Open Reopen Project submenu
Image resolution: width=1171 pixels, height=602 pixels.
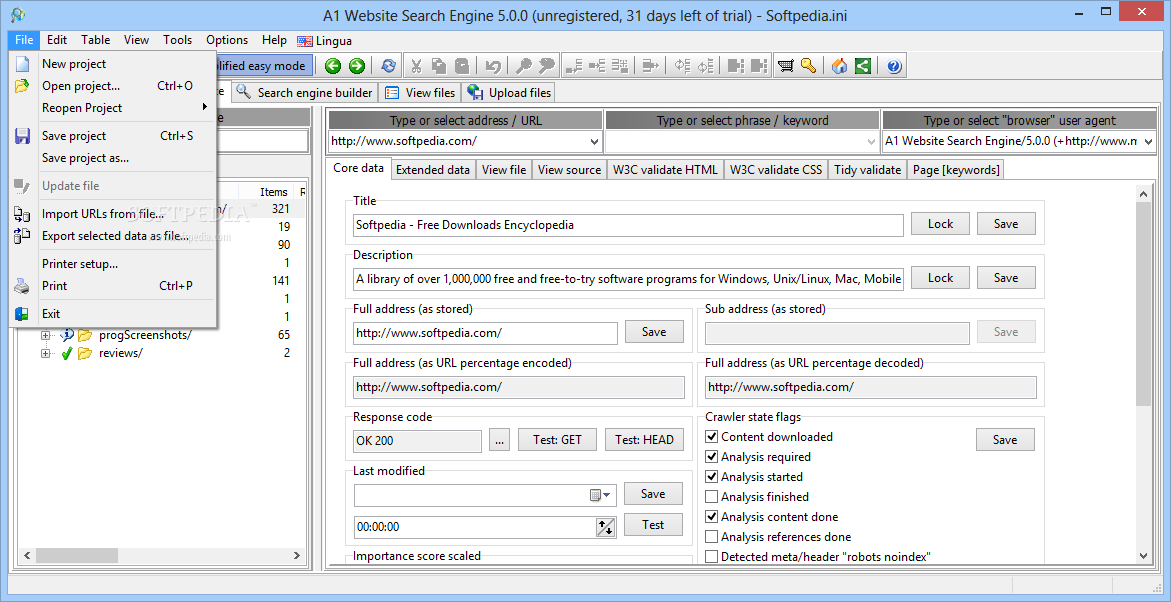click(114, 108)
